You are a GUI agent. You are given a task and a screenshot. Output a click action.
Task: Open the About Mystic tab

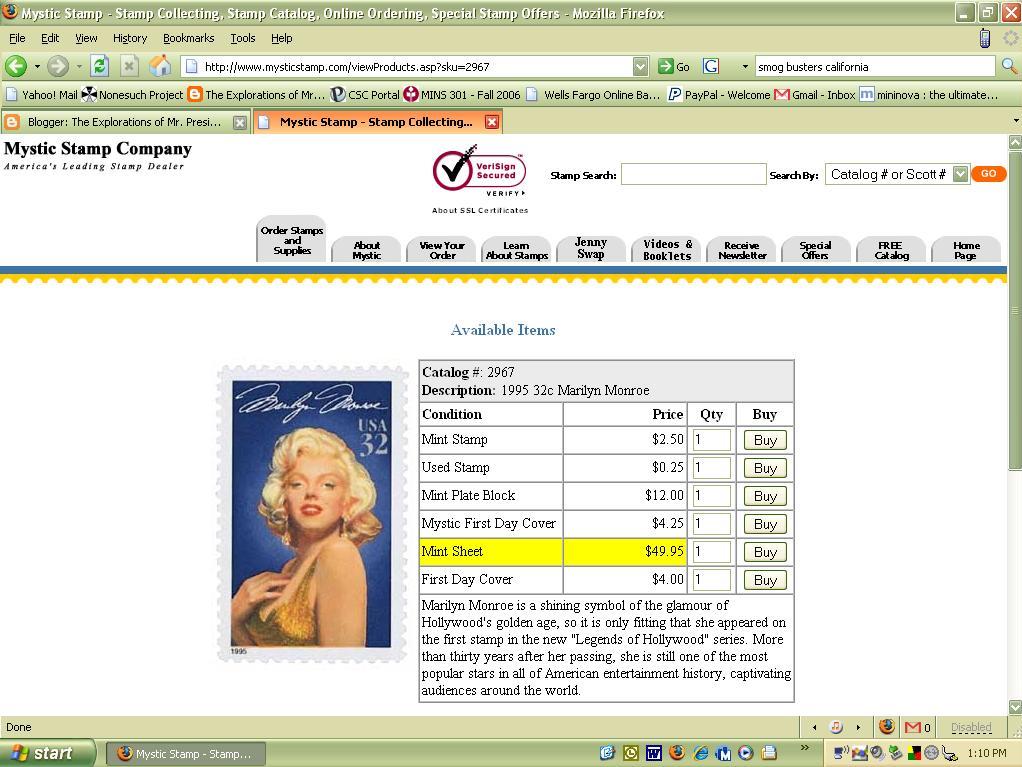(366, 250)
